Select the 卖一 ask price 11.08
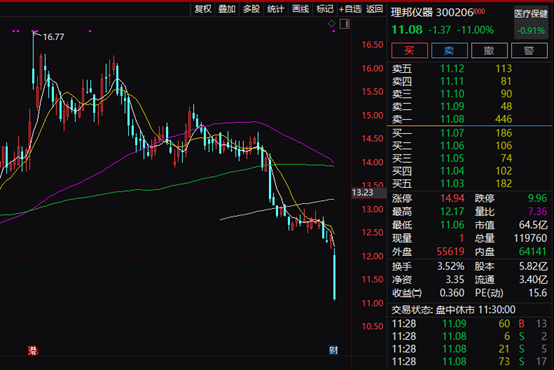Viewport: 554px width, 370px height. click(x=452, y=119)
